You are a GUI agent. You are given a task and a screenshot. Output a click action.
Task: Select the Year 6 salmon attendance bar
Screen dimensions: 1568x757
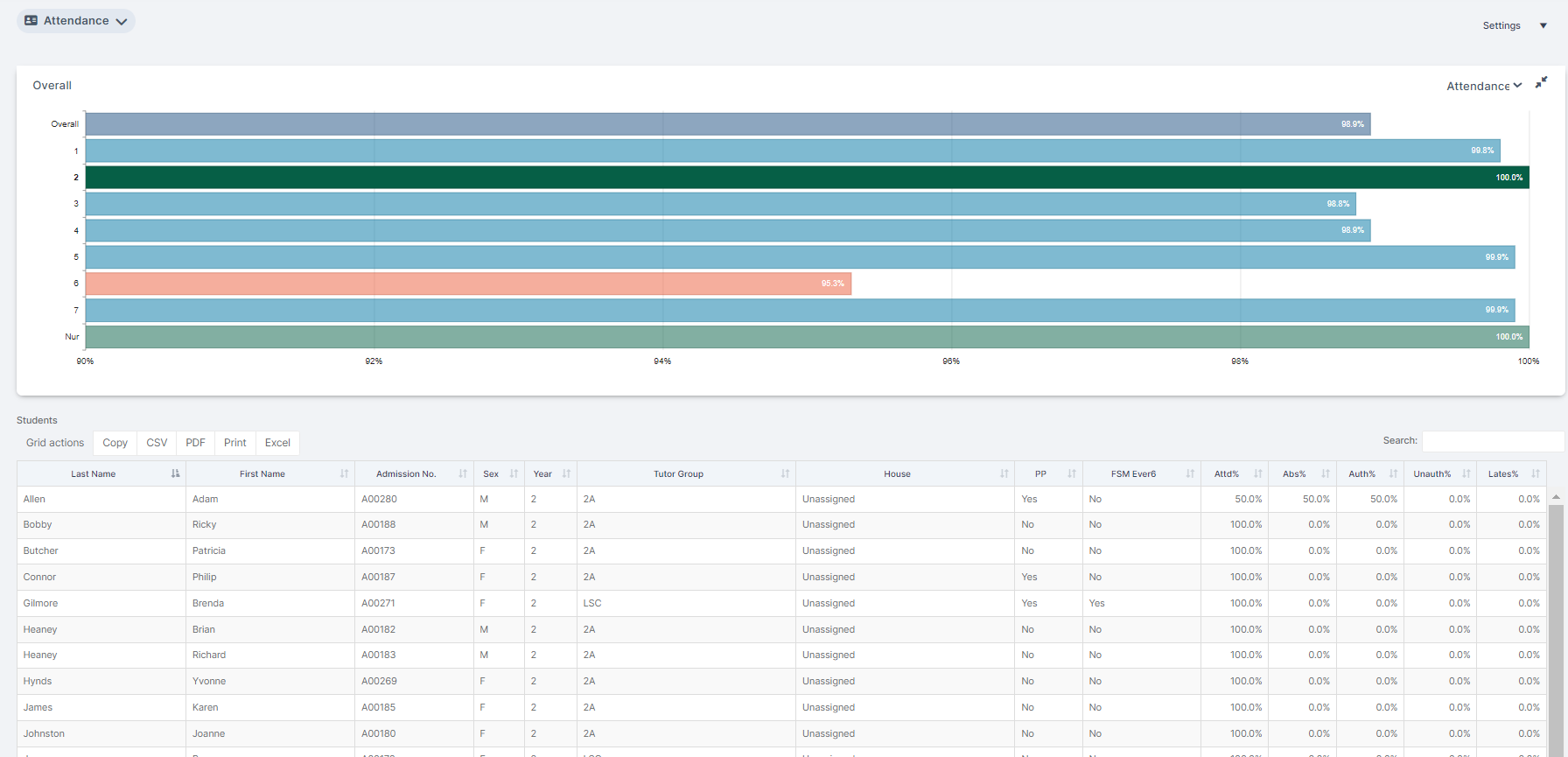[468, 284]
